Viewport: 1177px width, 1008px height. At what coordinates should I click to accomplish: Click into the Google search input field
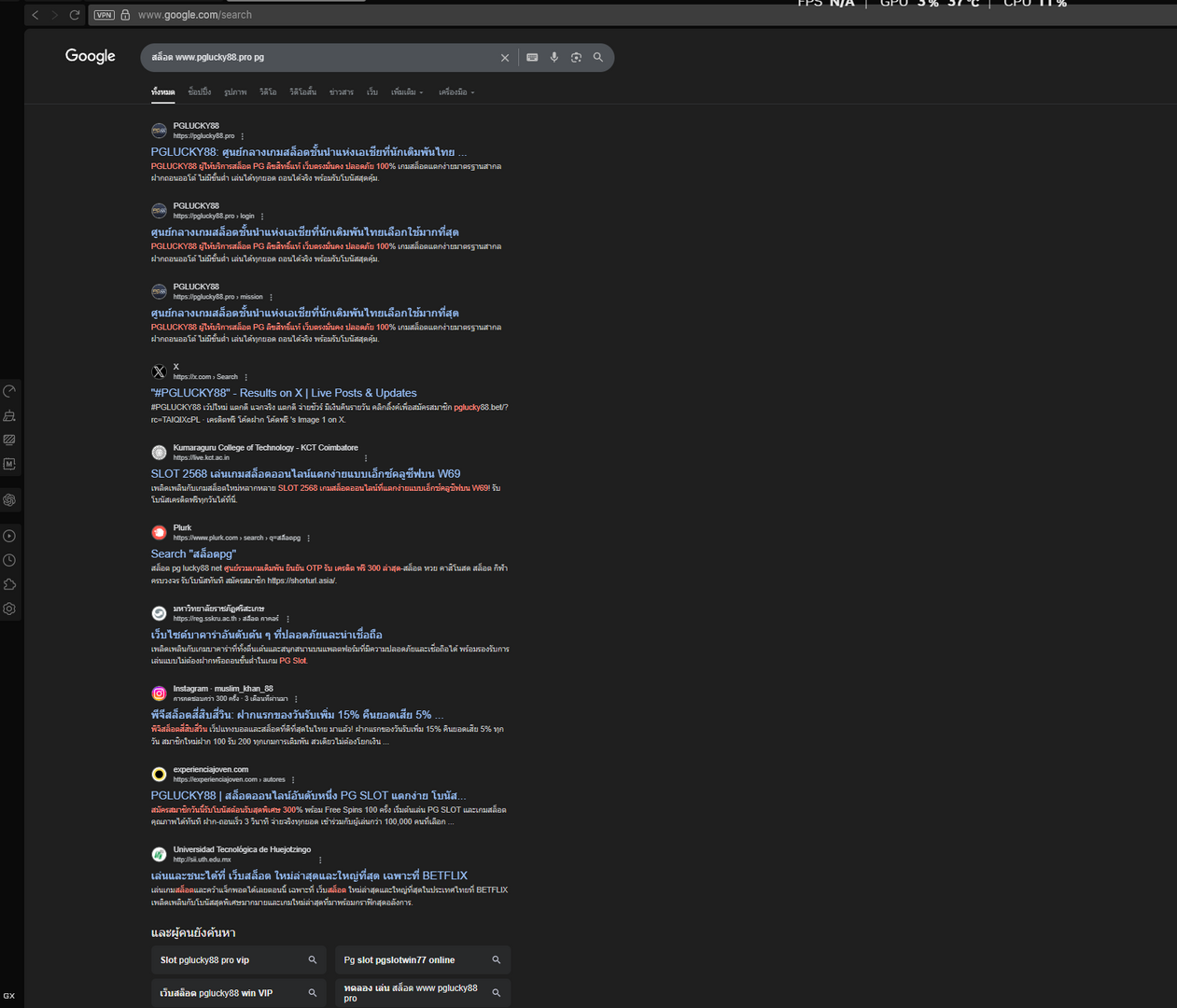pyautogui.click(x=322, y=58)
